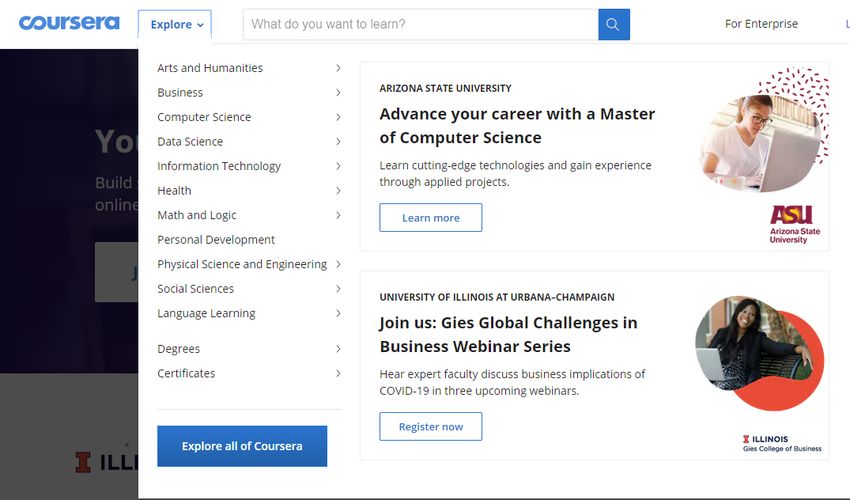Expand the Data Science chevron
Viewport: 850px width, 500px height.
coord(338,142)
